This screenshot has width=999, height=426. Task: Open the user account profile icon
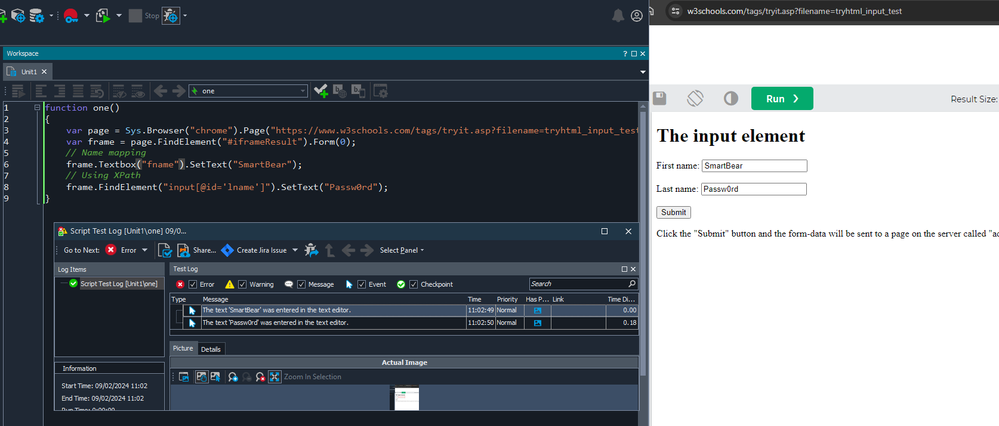tap(636, 16)
